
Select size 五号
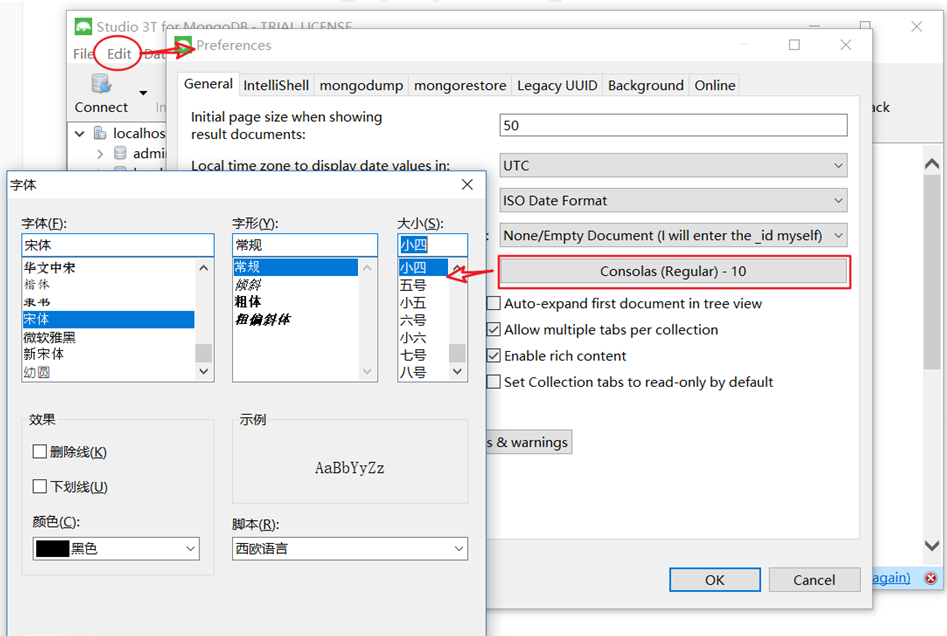[423, 285]
